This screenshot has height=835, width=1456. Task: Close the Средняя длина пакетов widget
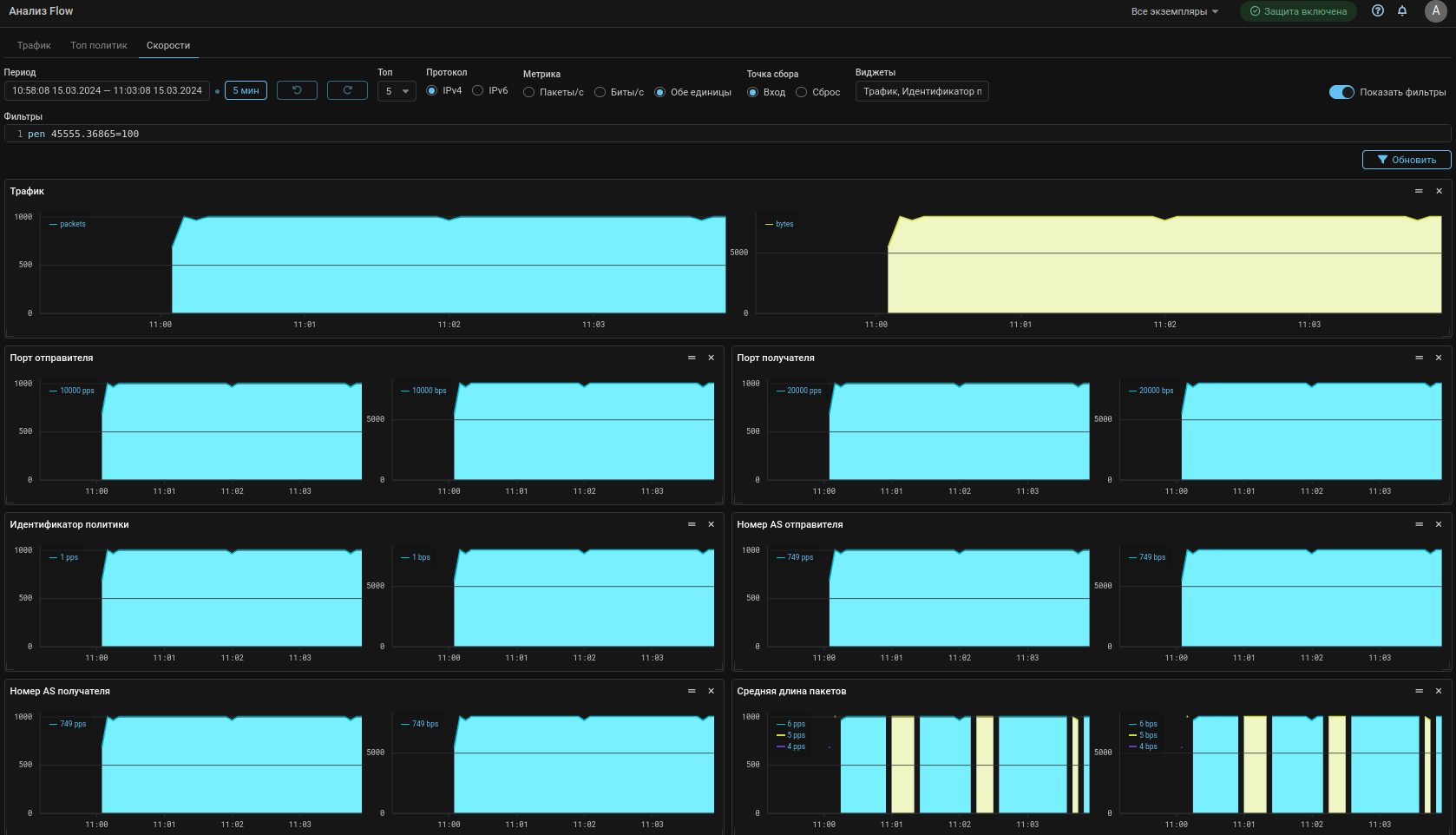[x=1439, y=691]
